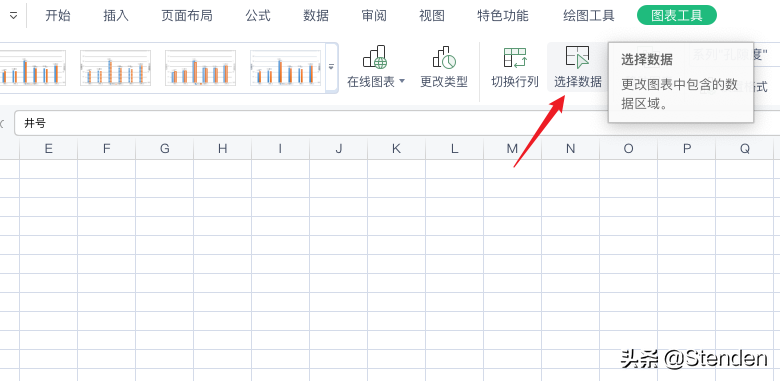Image resolution: width=780 pixels, height=381 pixels.
Task: Open the 数据 tab
Action: [x=316, y=16]
